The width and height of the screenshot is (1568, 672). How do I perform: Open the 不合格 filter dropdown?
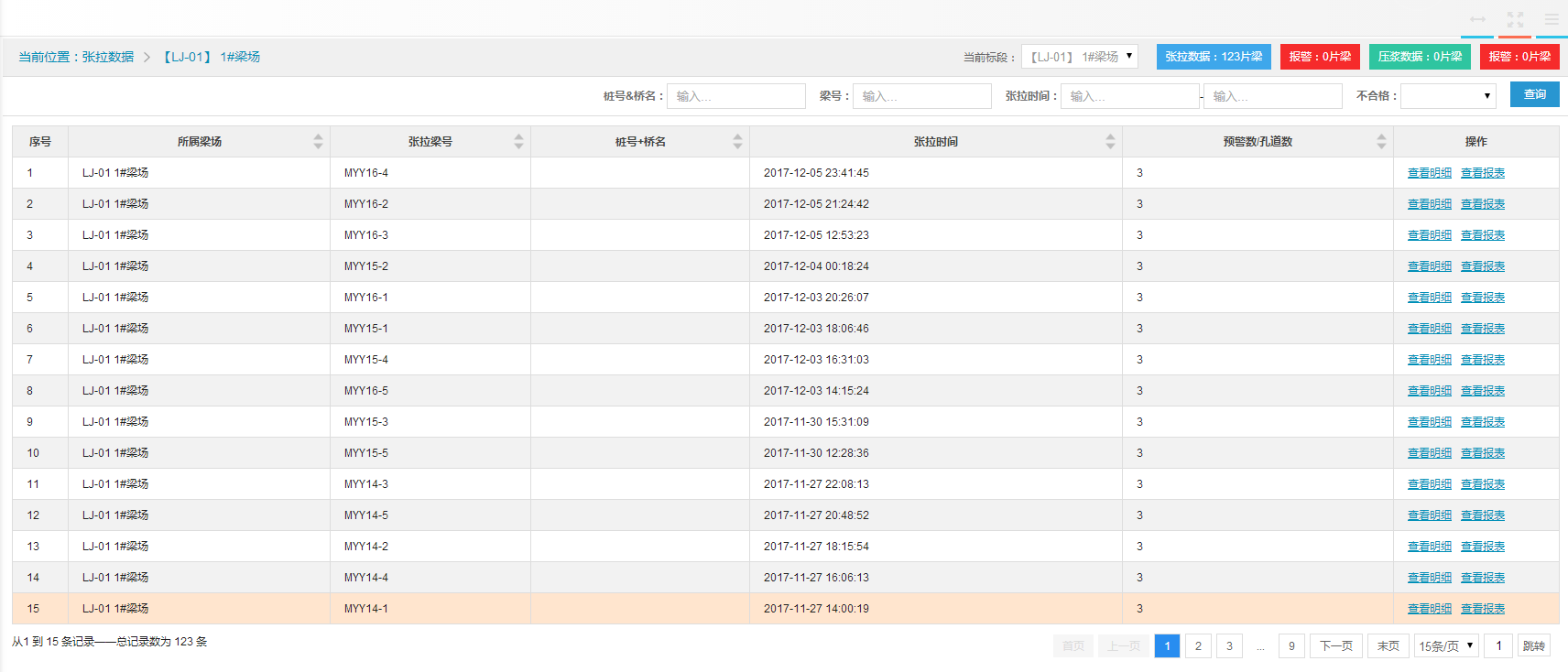coord(1448,96)
